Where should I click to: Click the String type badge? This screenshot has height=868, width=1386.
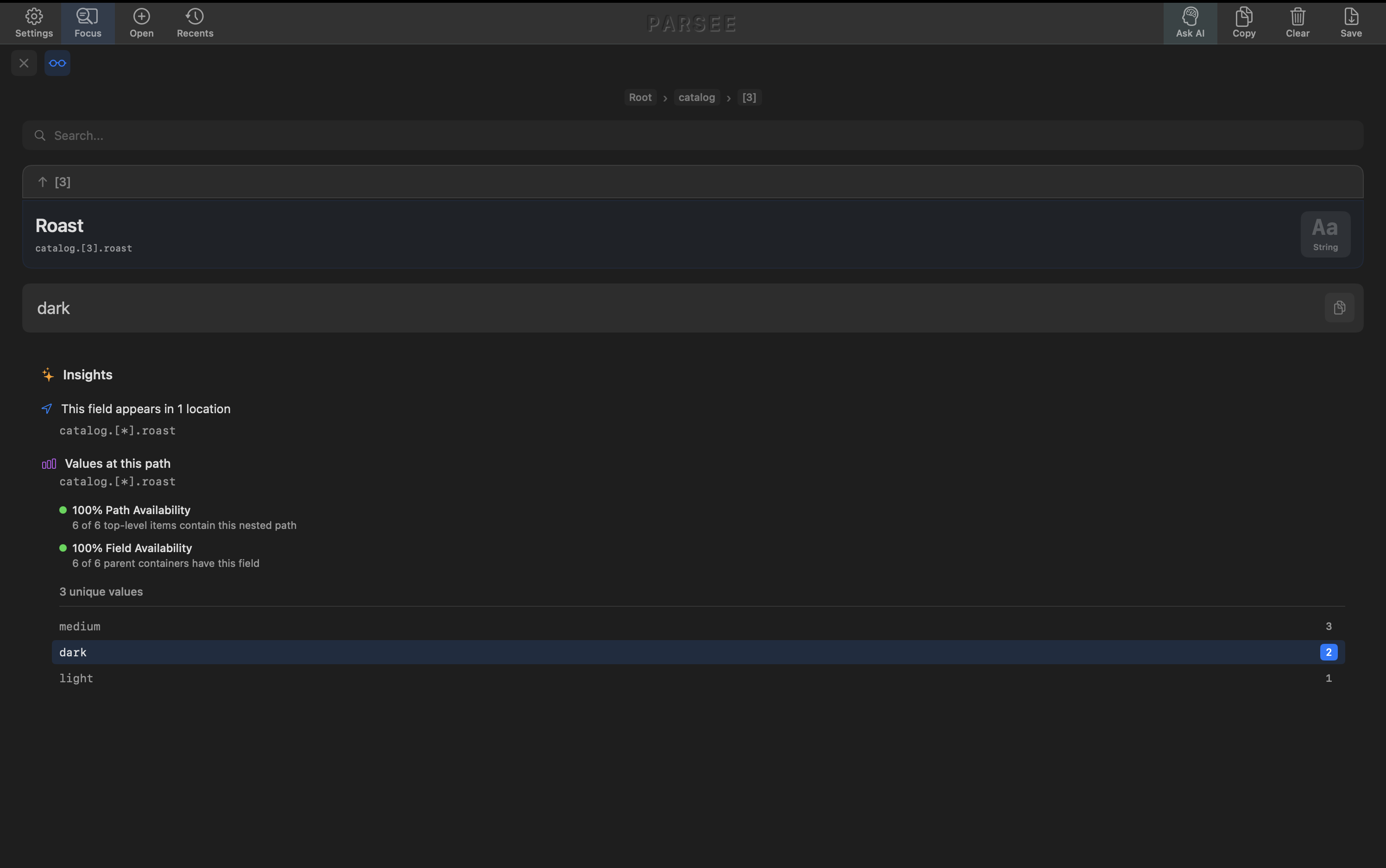[x=1325, y=234]
